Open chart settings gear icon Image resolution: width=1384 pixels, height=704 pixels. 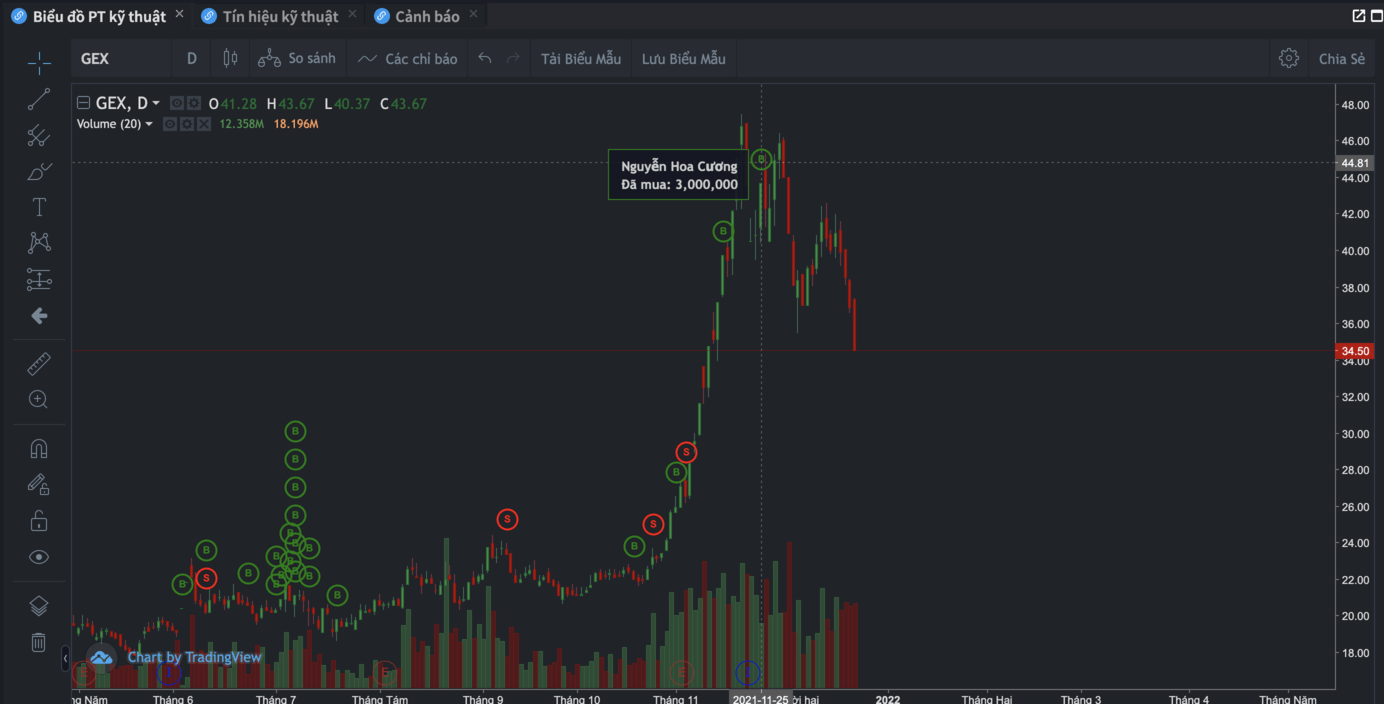pyautogui.click(x=1288, y=59)
